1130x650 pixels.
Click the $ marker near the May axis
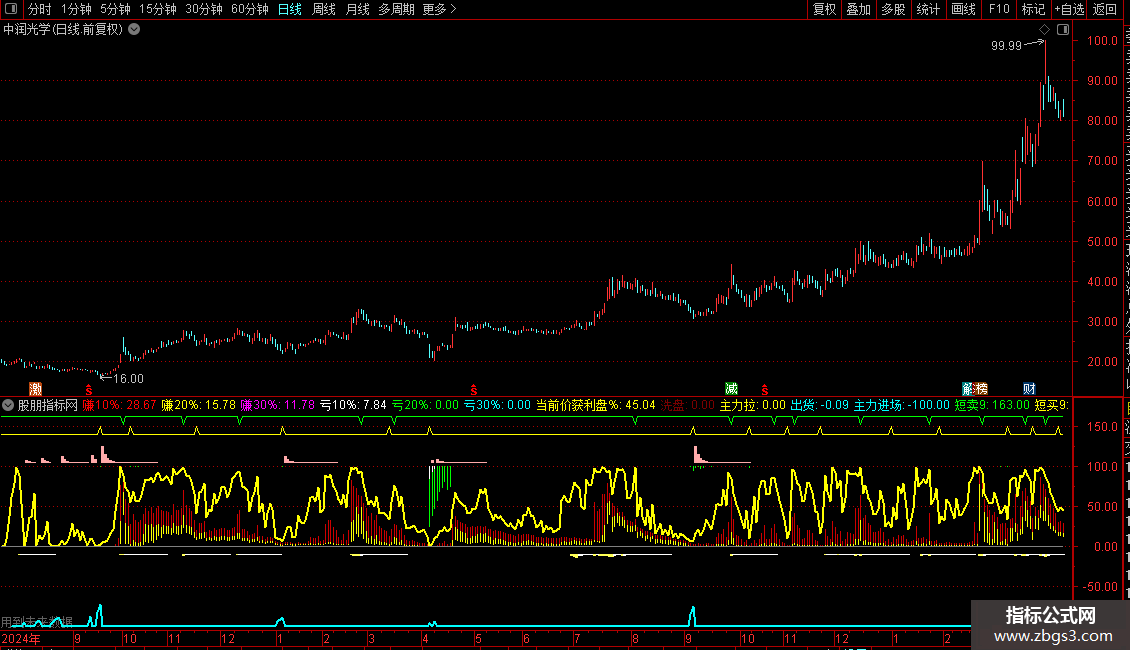coord(473,390)
